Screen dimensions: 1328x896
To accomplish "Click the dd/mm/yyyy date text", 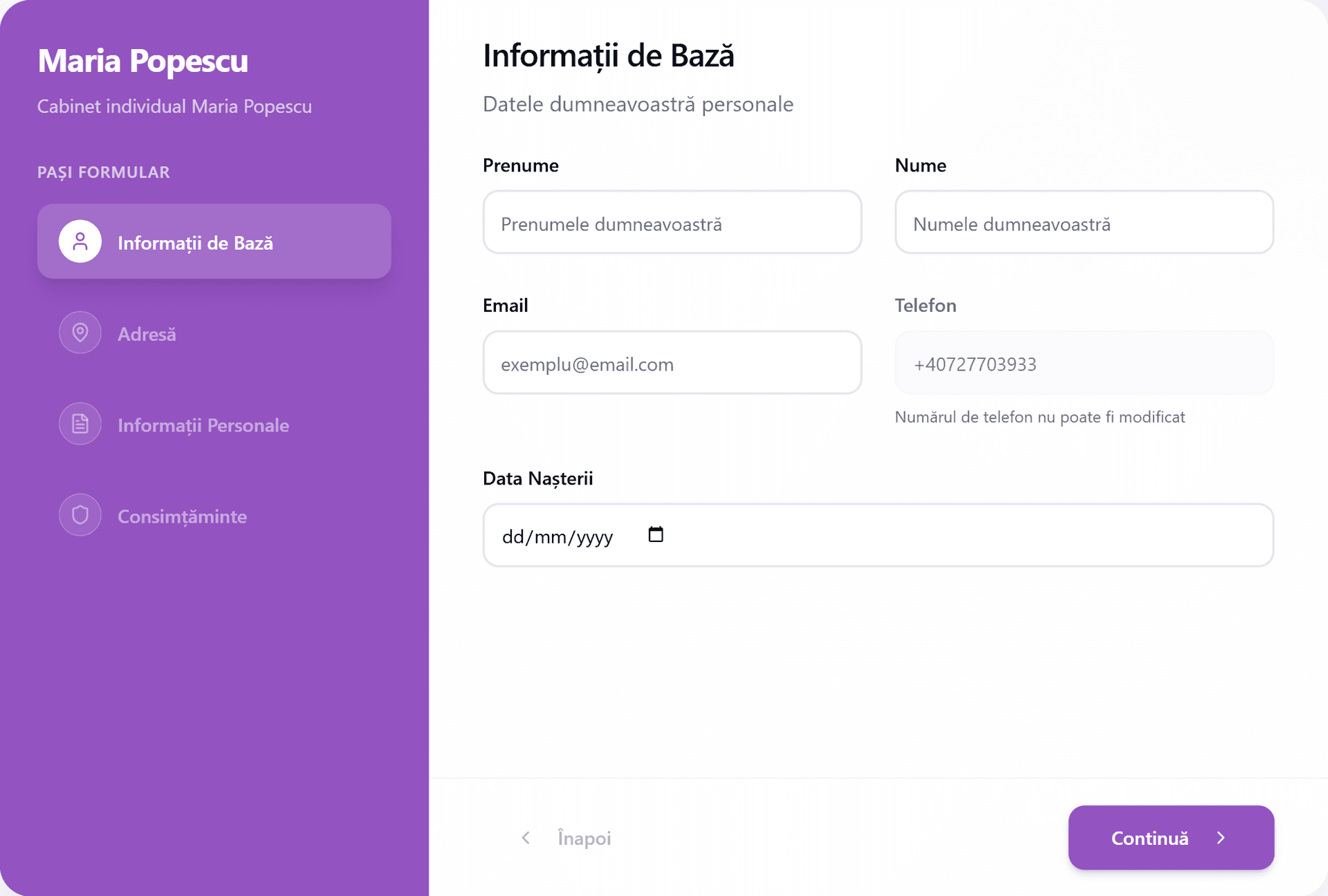I will click(557, 536).
